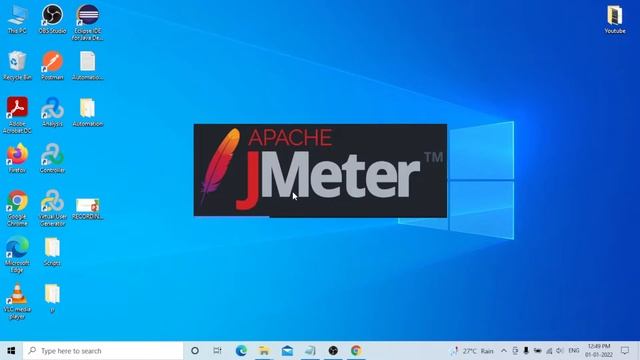640x360 pixels.
Task: Show hidden system tray icons
Action: pos(504,351)
